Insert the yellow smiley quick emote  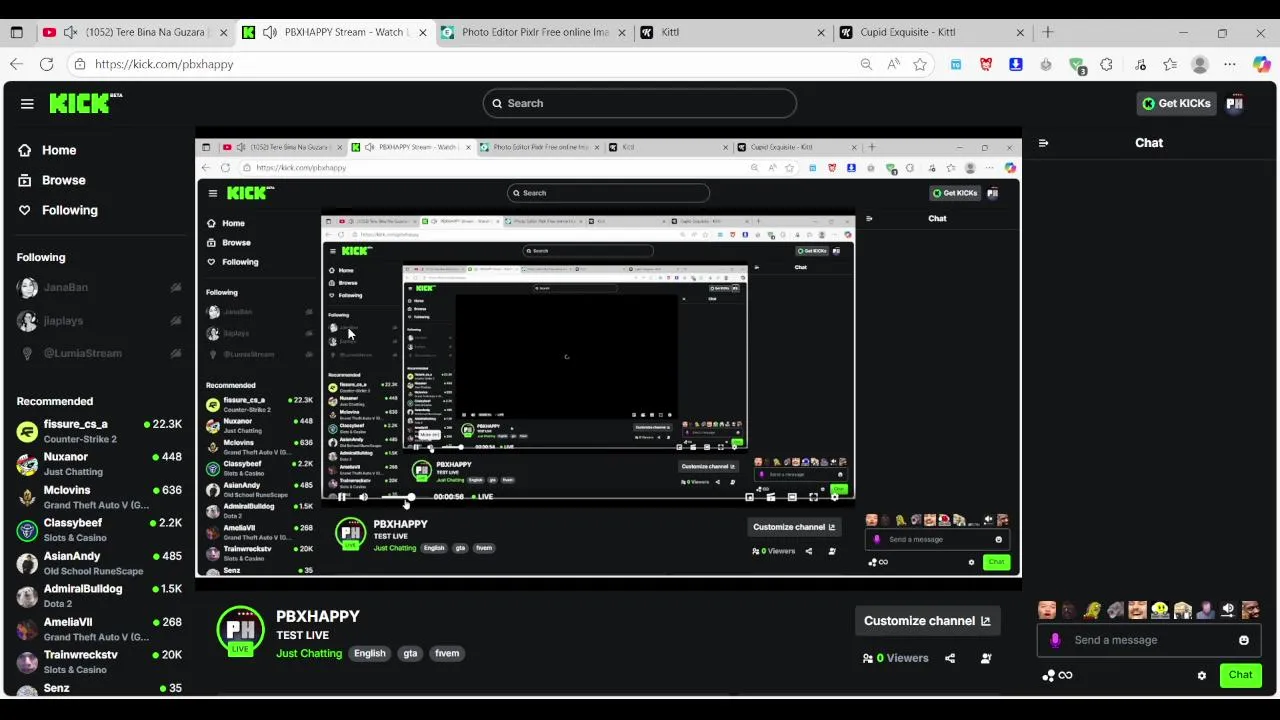coord(1160,610)
